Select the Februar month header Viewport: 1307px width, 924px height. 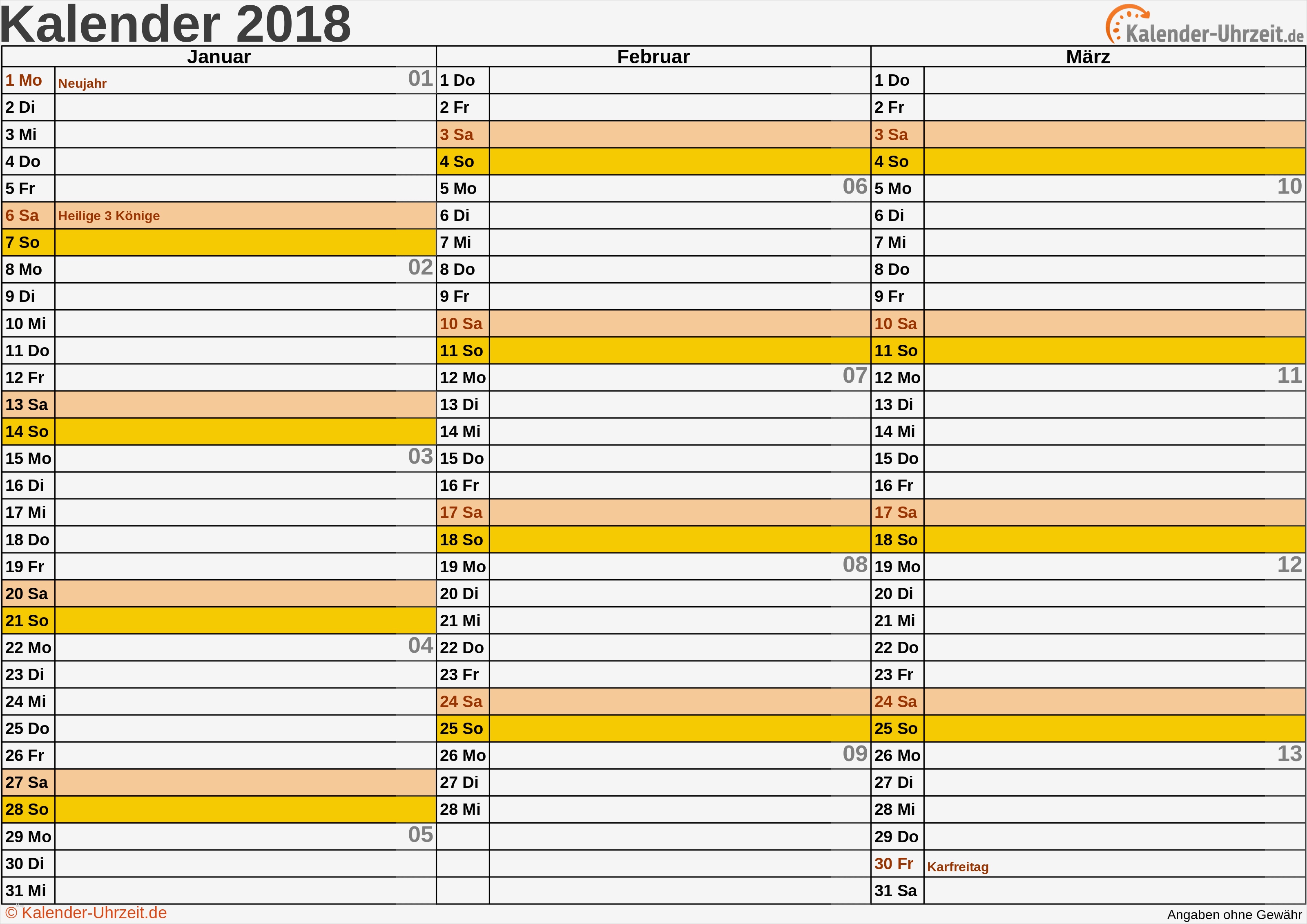[653, 57]
